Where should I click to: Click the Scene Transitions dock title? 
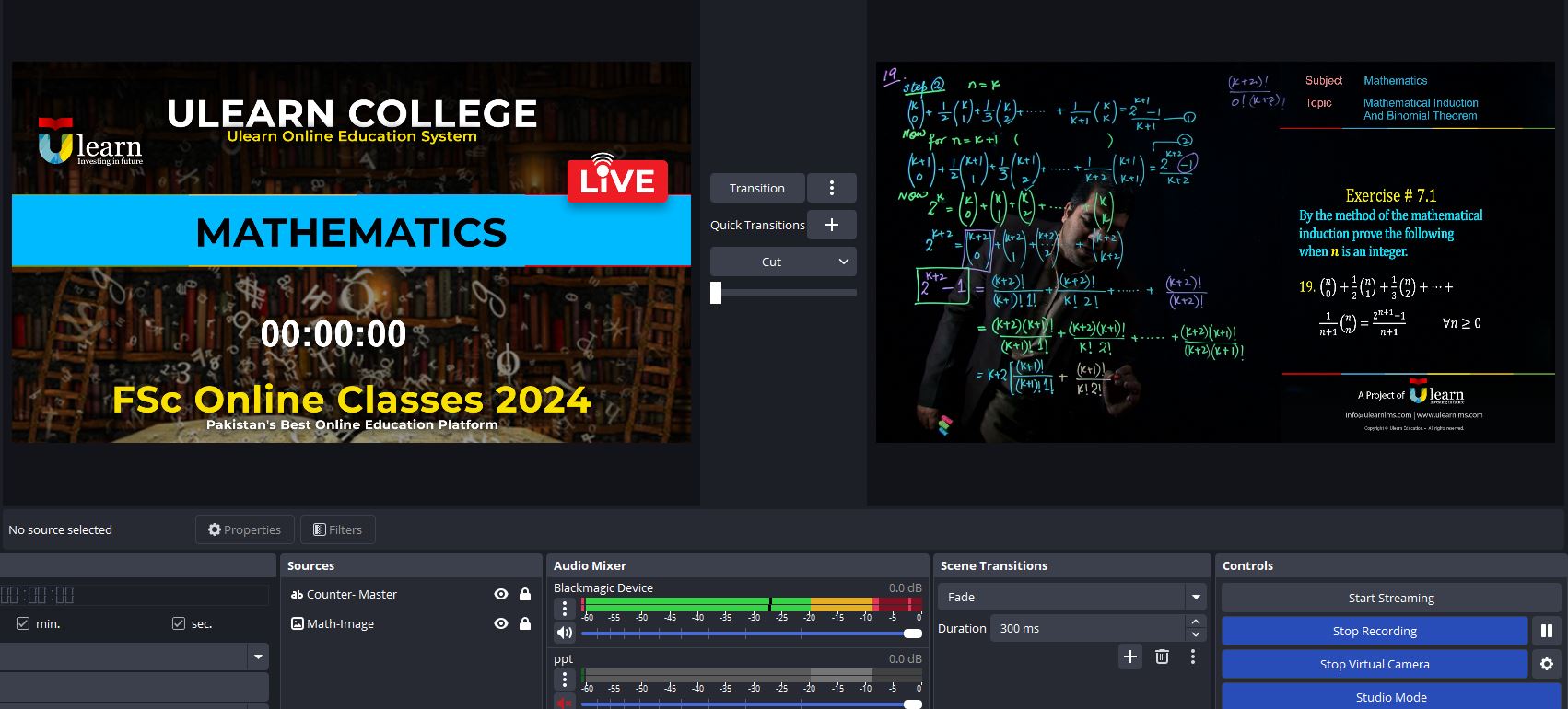pyautogui.click(x=993, y=565)
